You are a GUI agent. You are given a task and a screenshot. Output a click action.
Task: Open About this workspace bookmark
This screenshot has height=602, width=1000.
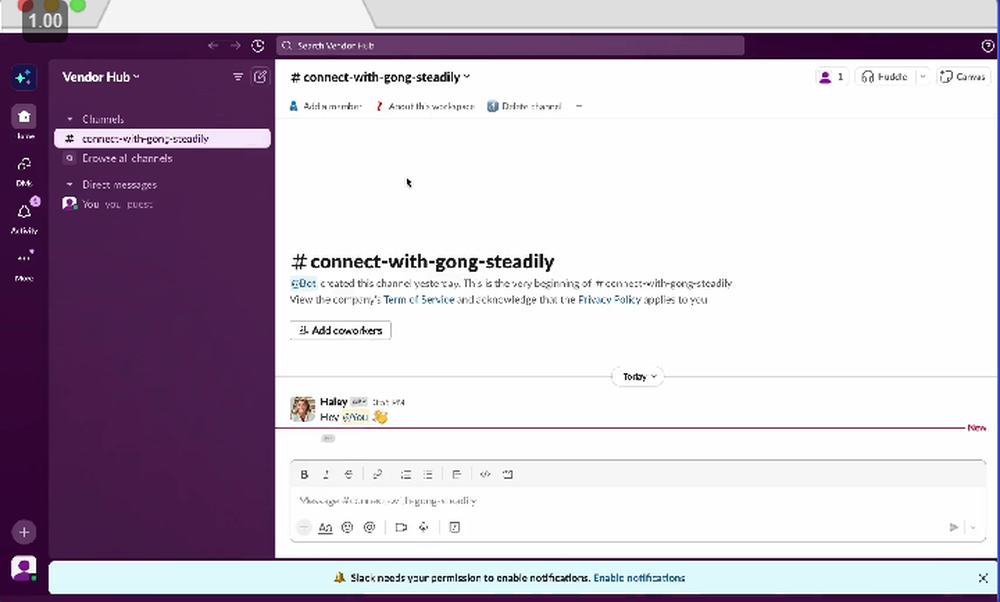pos(425,106)
